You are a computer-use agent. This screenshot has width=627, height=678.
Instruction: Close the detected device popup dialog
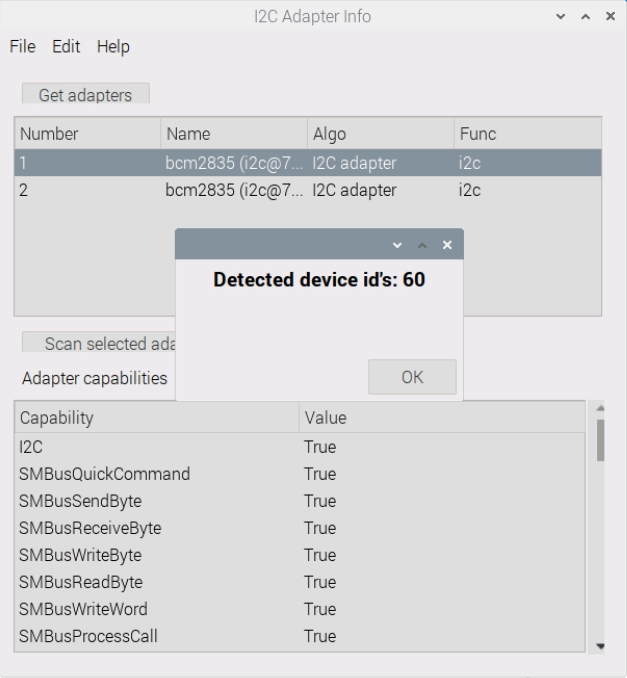point(447,245)
